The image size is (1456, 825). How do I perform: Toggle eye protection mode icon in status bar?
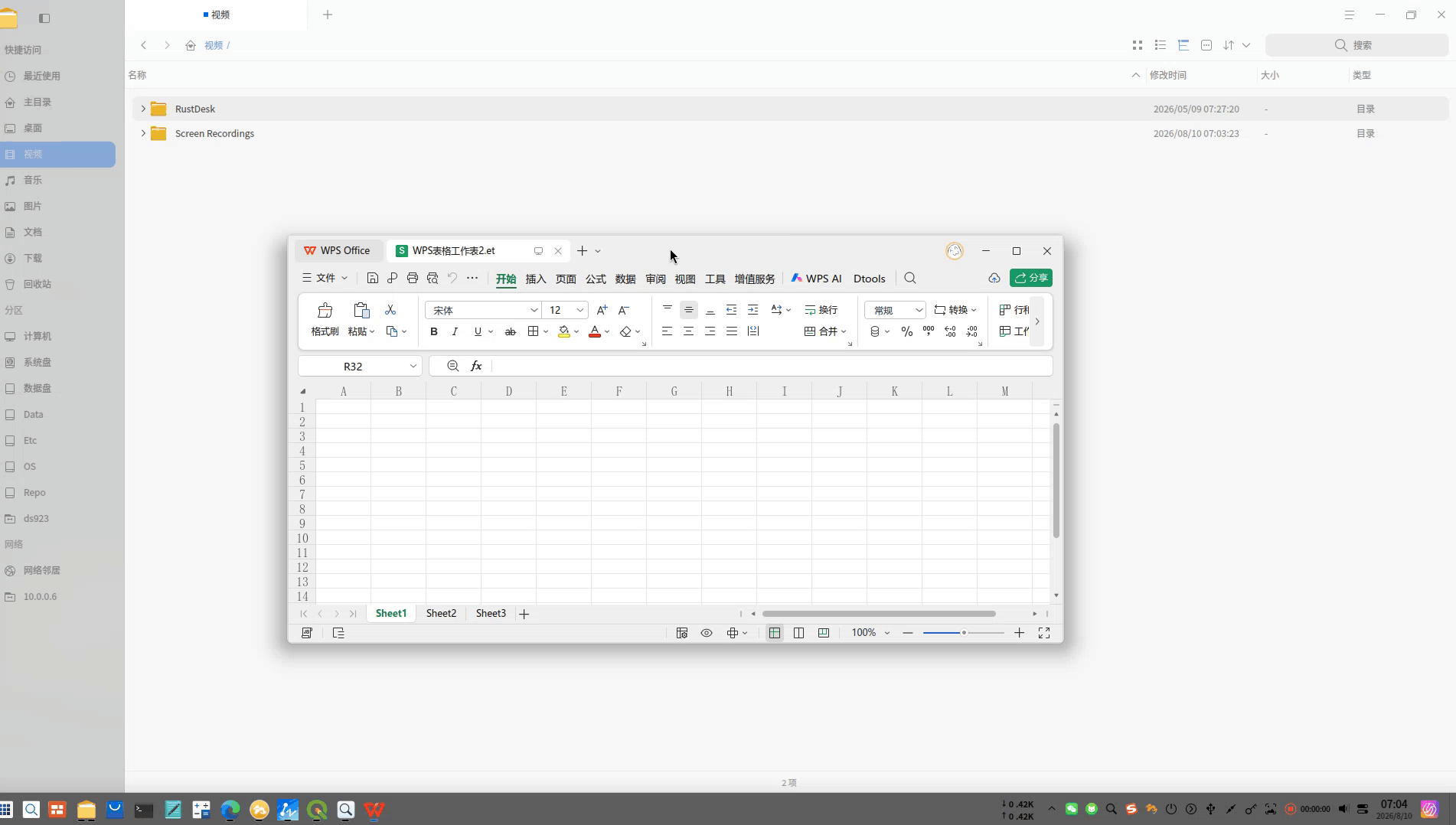coord(707,633)
